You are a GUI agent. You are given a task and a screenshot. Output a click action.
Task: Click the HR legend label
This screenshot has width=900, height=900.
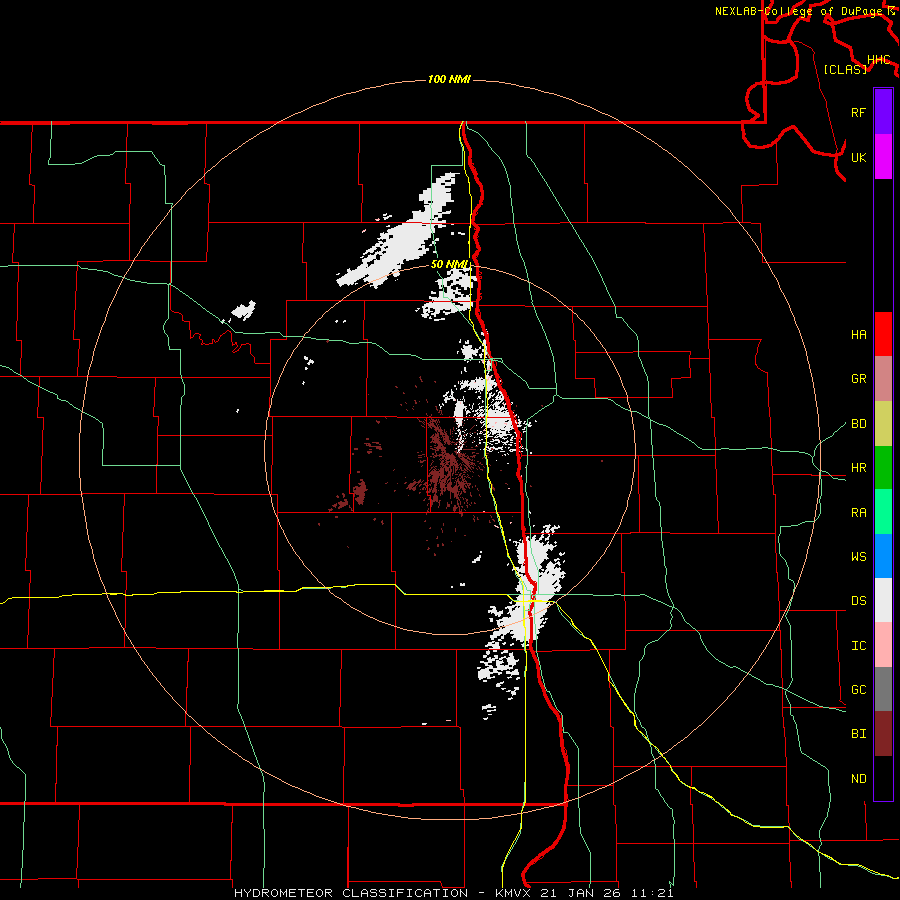[x=858, y=468]
